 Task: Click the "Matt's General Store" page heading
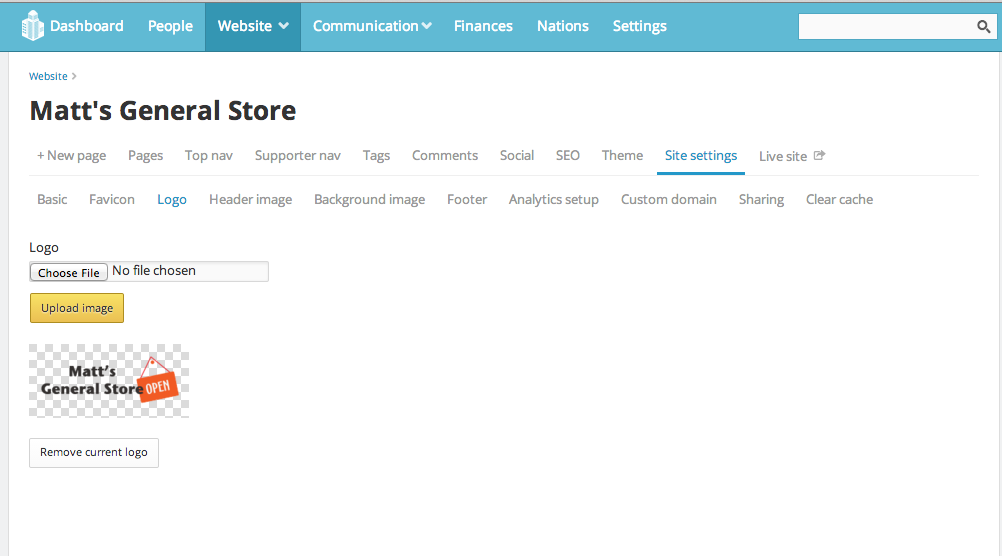[163, 111]
